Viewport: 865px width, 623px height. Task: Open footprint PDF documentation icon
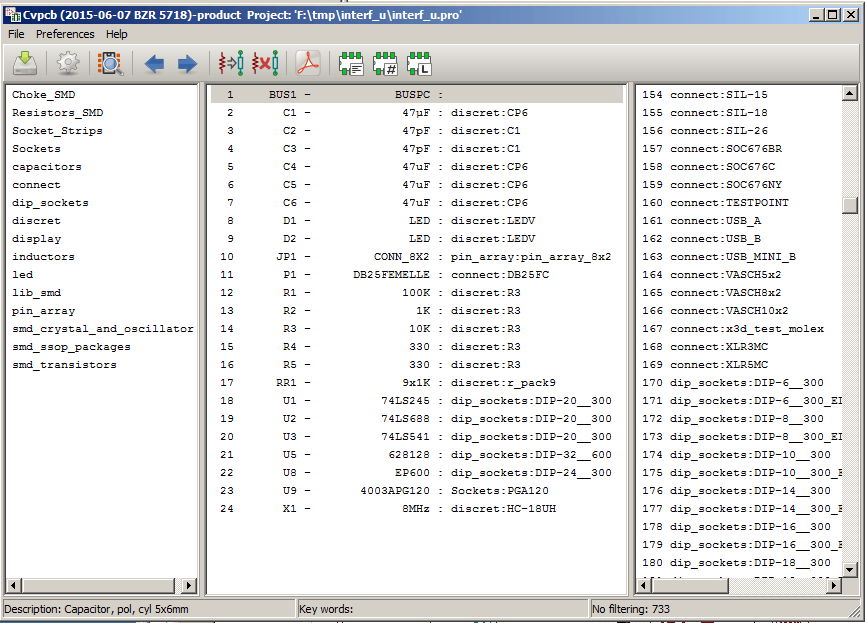pyautogui.click(x=308, y=64)
